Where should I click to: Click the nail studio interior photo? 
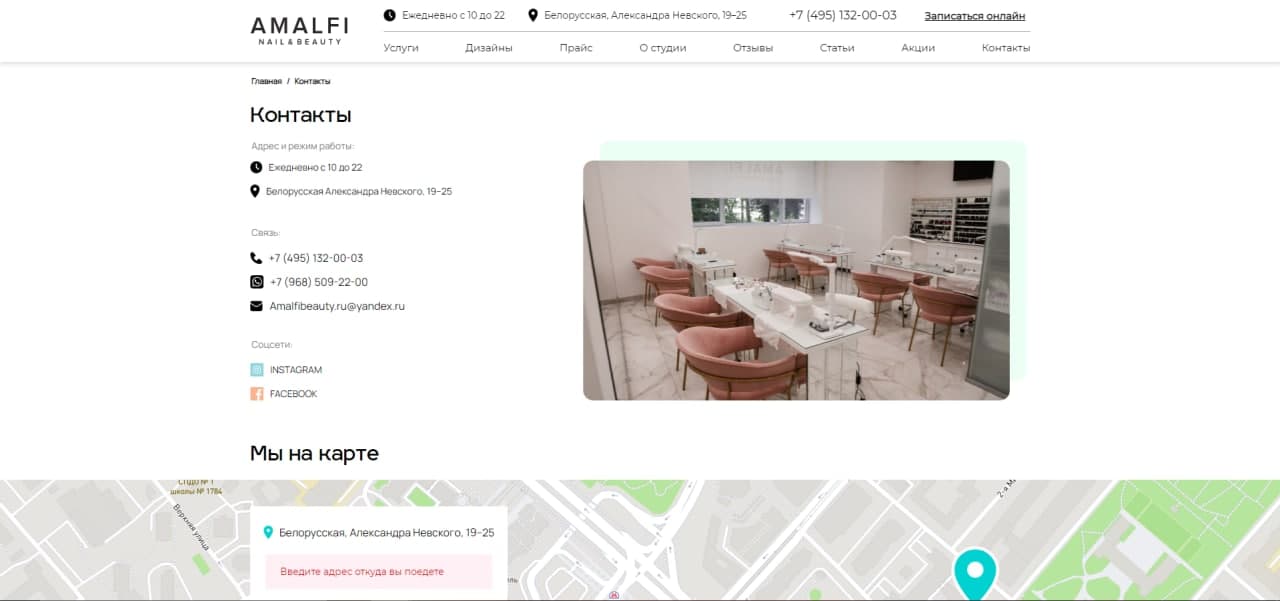pos(796,280)
